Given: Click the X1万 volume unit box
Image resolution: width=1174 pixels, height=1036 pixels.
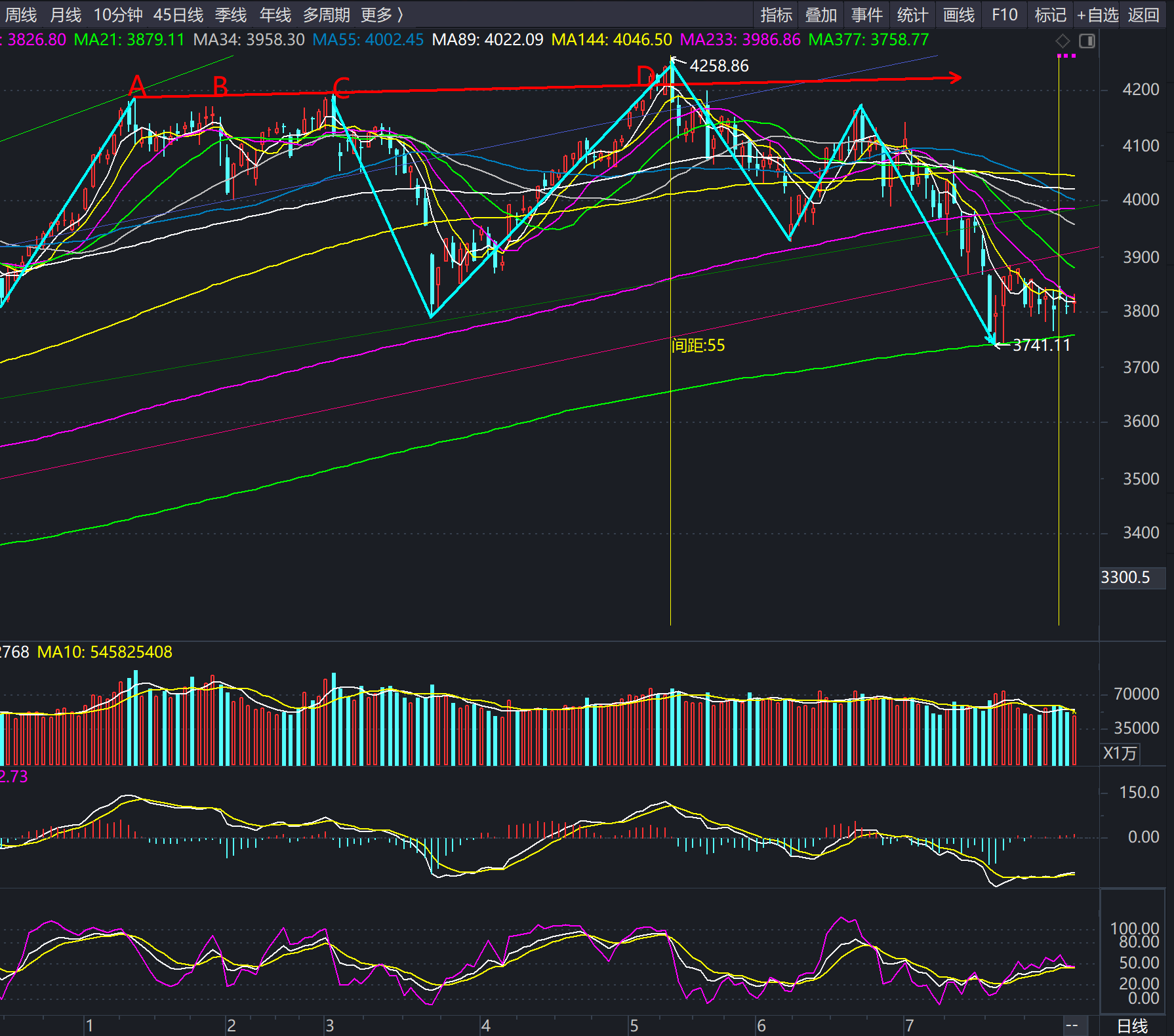Looking at the screenshot, I should click(x=1120, y=753).
